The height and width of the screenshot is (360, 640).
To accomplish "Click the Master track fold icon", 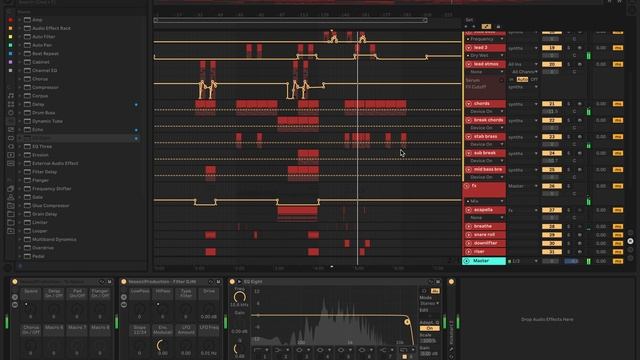I will (x=467, y=261).
